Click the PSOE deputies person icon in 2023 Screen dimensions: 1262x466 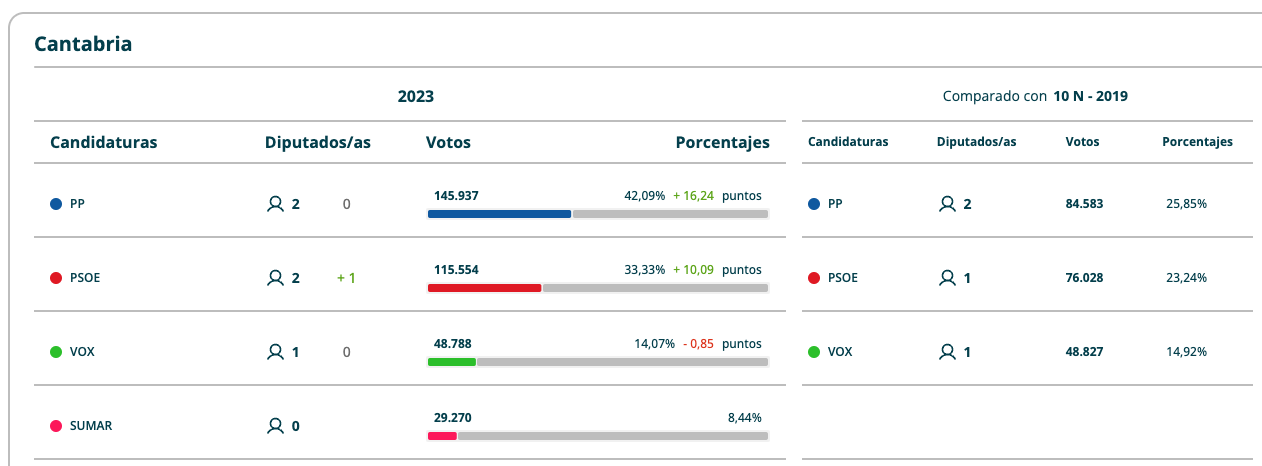tap(275, 278)
